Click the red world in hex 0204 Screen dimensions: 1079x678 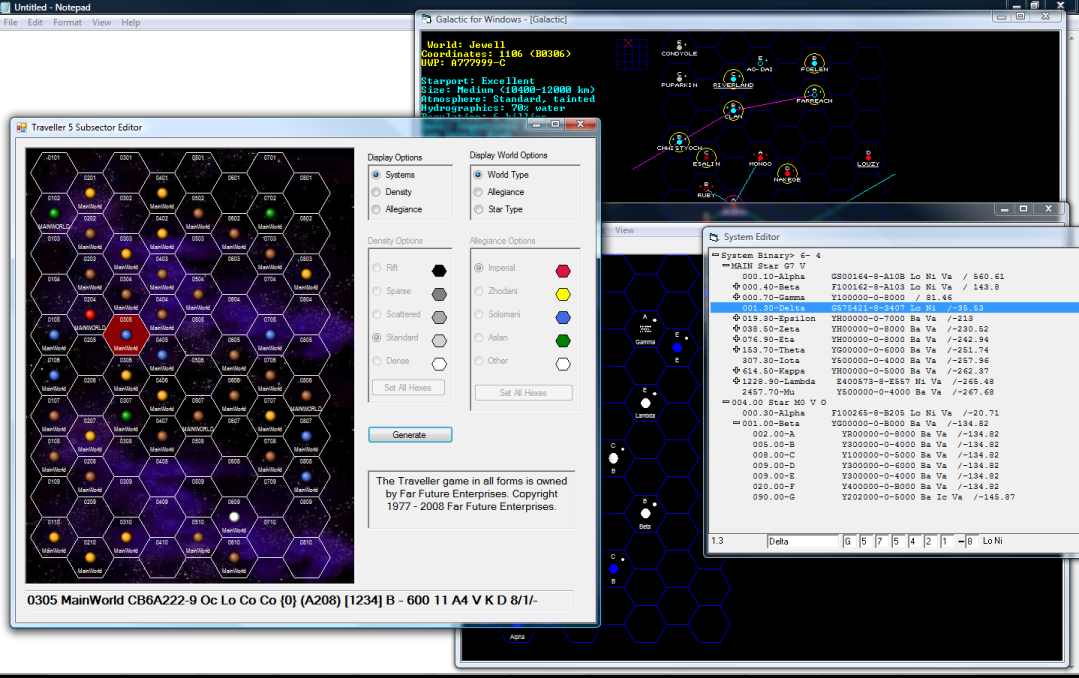[x=89, y=315]
